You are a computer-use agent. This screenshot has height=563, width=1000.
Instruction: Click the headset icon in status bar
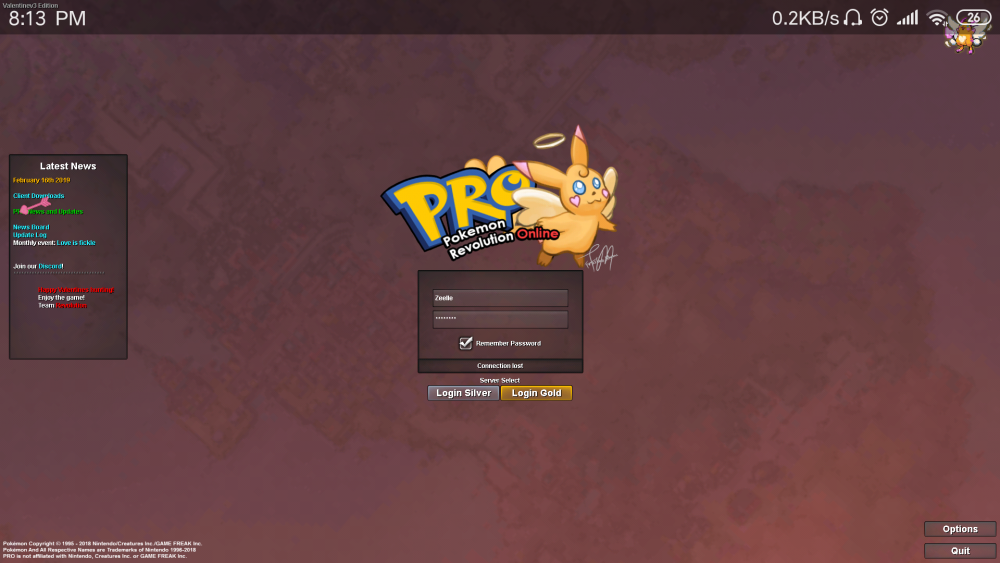853,18
